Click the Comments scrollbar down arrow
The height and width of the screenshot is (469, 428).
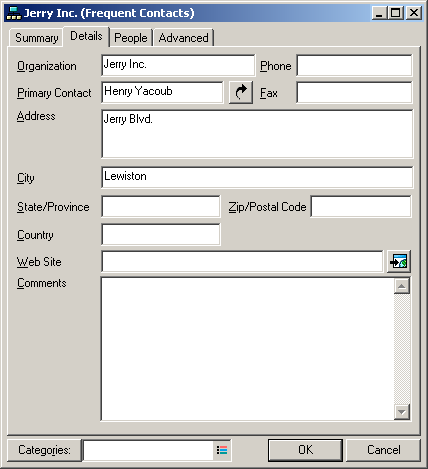coord(402,412)
